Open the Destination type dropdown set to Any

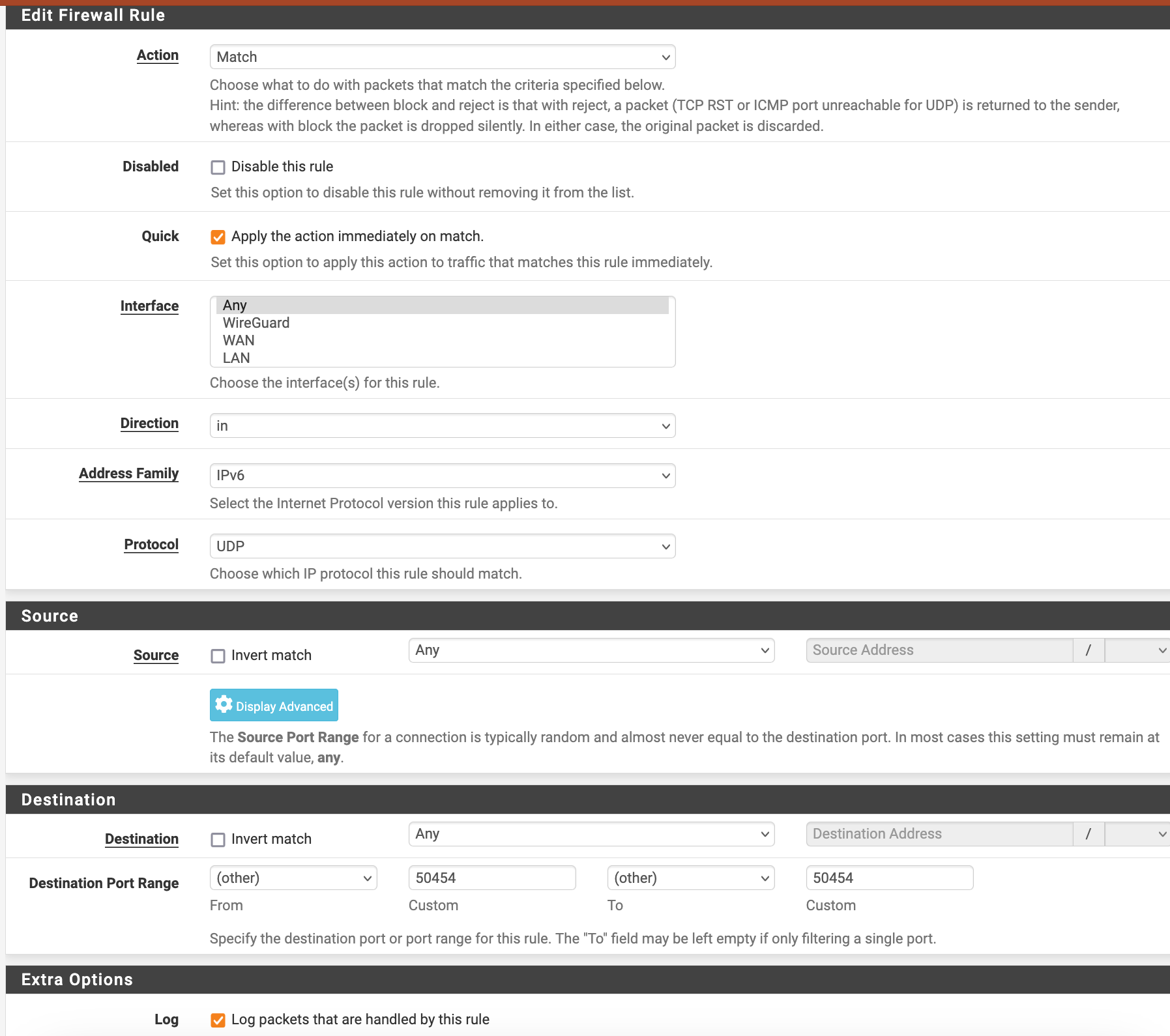591,834
